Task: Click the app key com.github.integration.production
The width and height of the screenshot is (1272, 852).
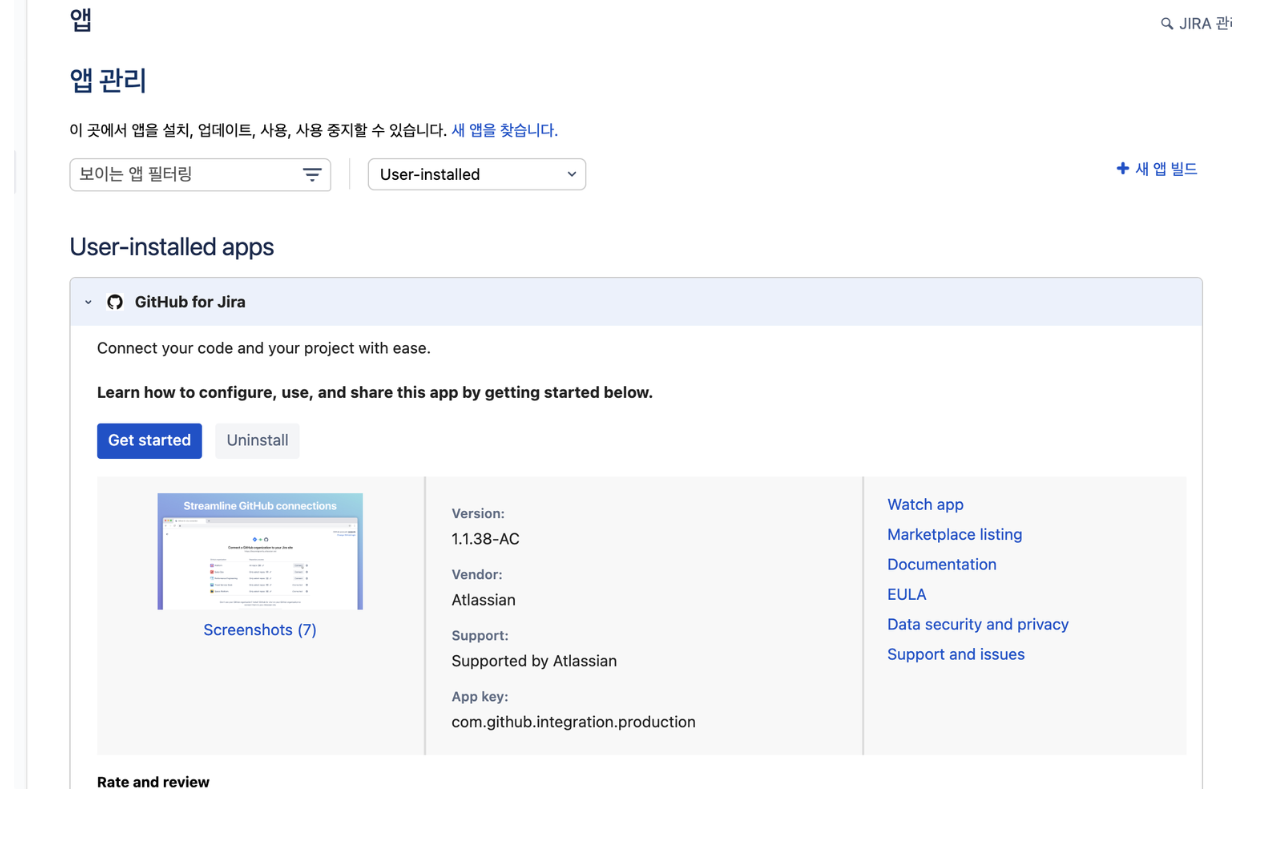Action: (573, 722)
